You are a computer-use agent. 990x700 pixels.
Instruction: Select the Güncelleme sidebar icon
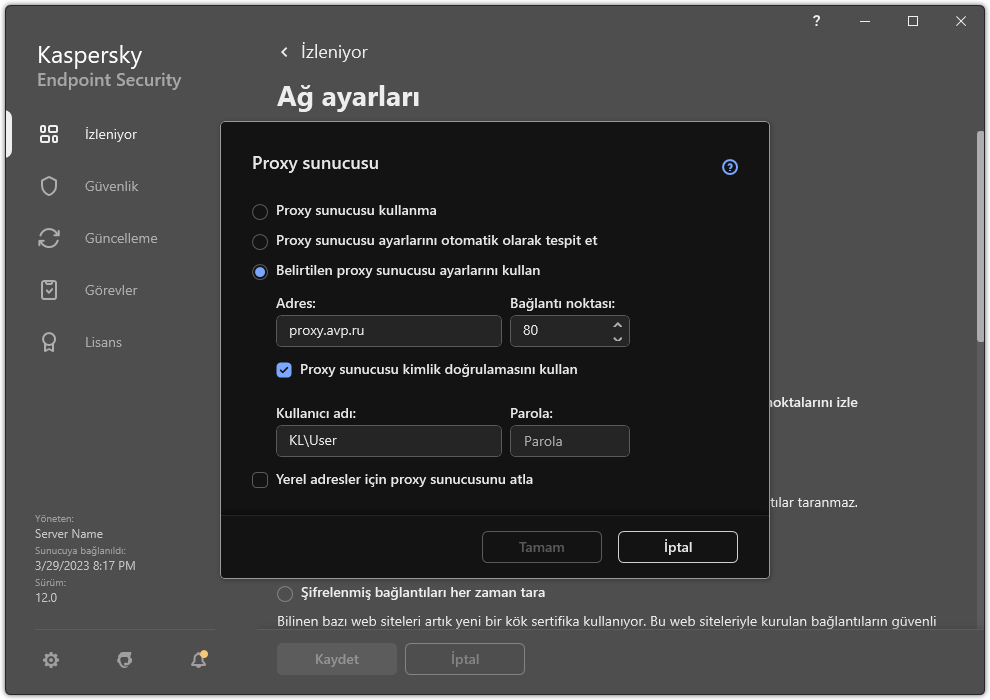tap(49, 237)
